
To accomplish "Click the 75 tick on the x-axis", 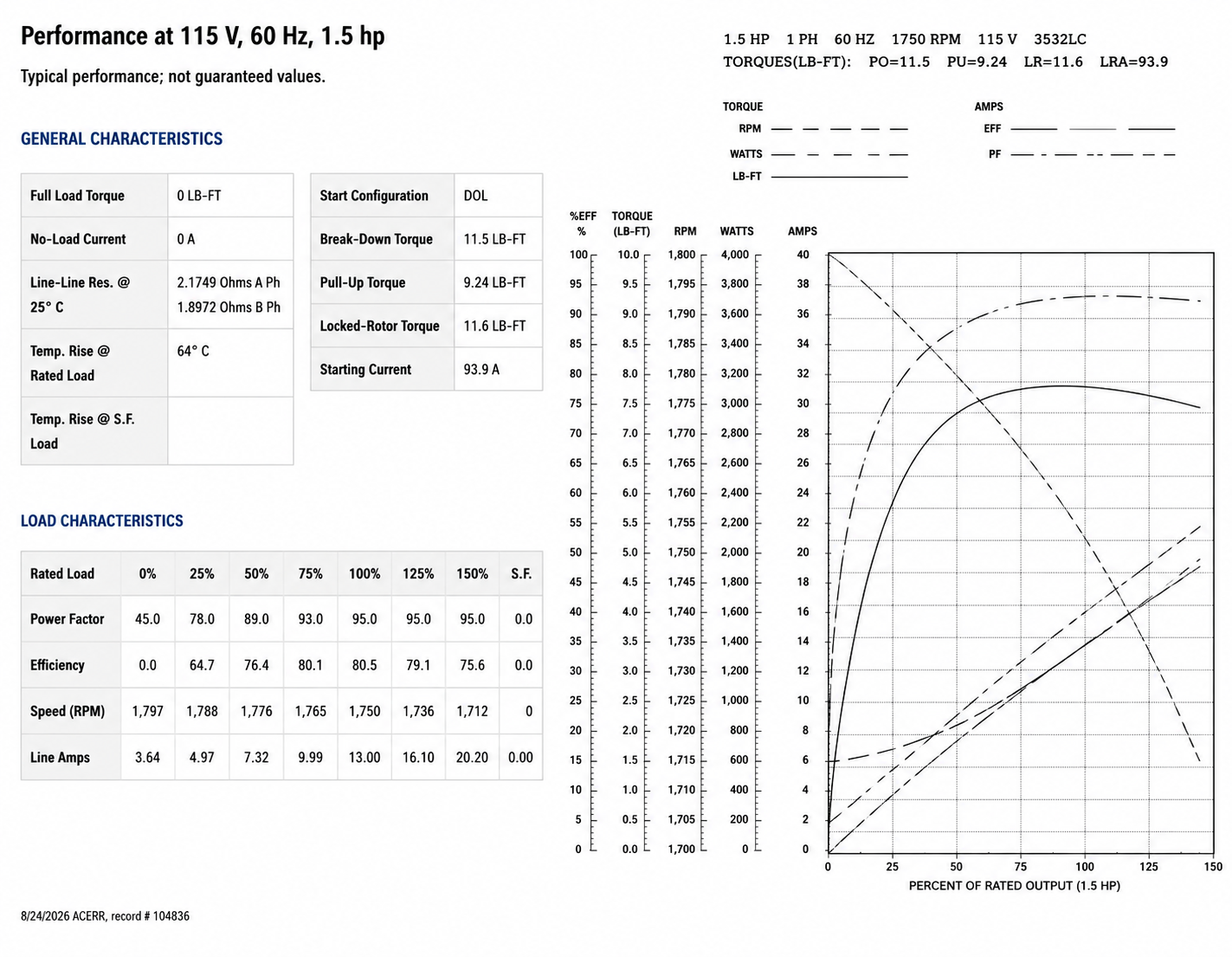I will pos(1021,866).
